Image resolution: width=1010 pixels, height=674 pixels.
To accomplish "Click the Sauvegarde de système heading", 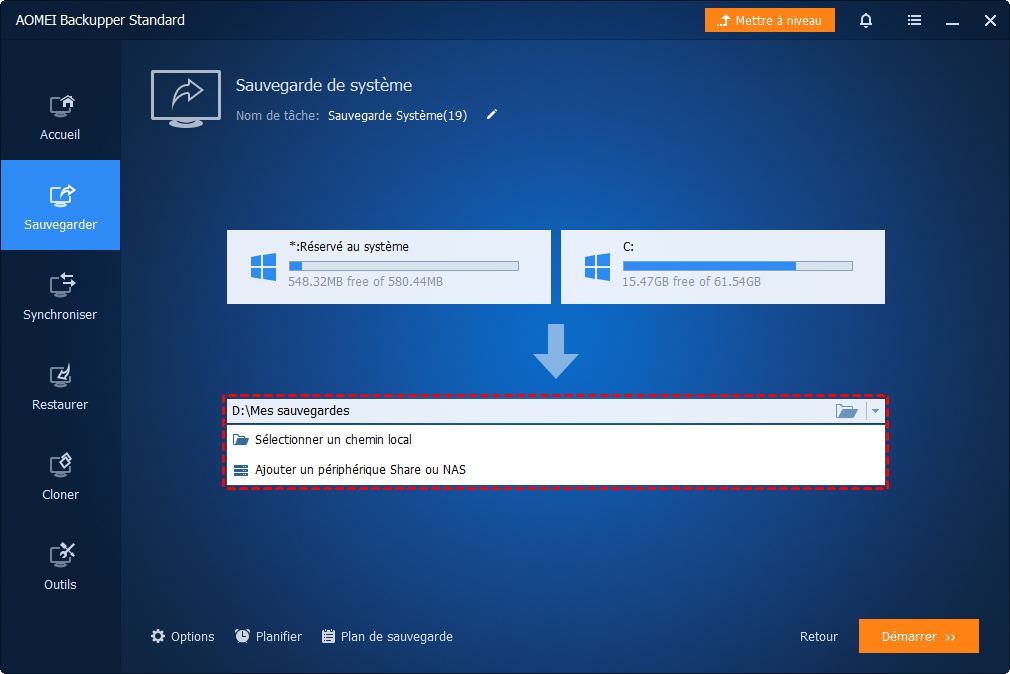I will (x=324, y=85).
